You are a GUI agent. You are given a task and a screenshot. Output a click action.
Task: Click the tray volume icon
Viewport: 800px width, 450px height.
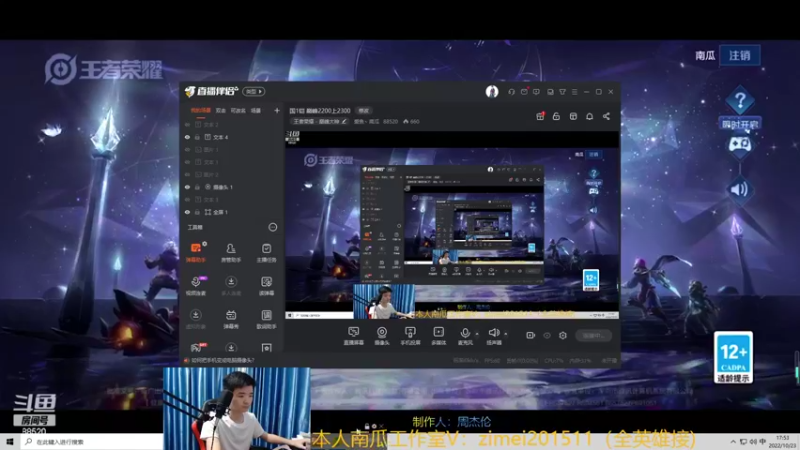[x=753, y=442]
